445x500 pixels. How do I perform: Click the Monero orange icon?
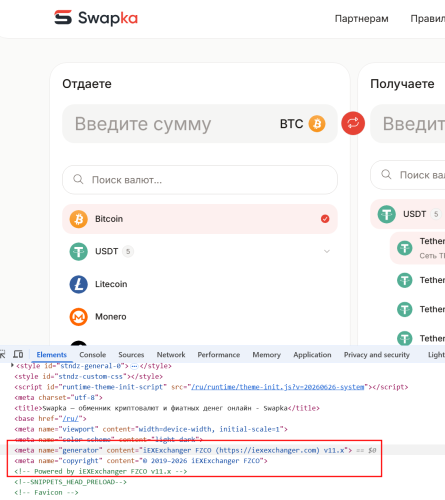click(79, 317)
